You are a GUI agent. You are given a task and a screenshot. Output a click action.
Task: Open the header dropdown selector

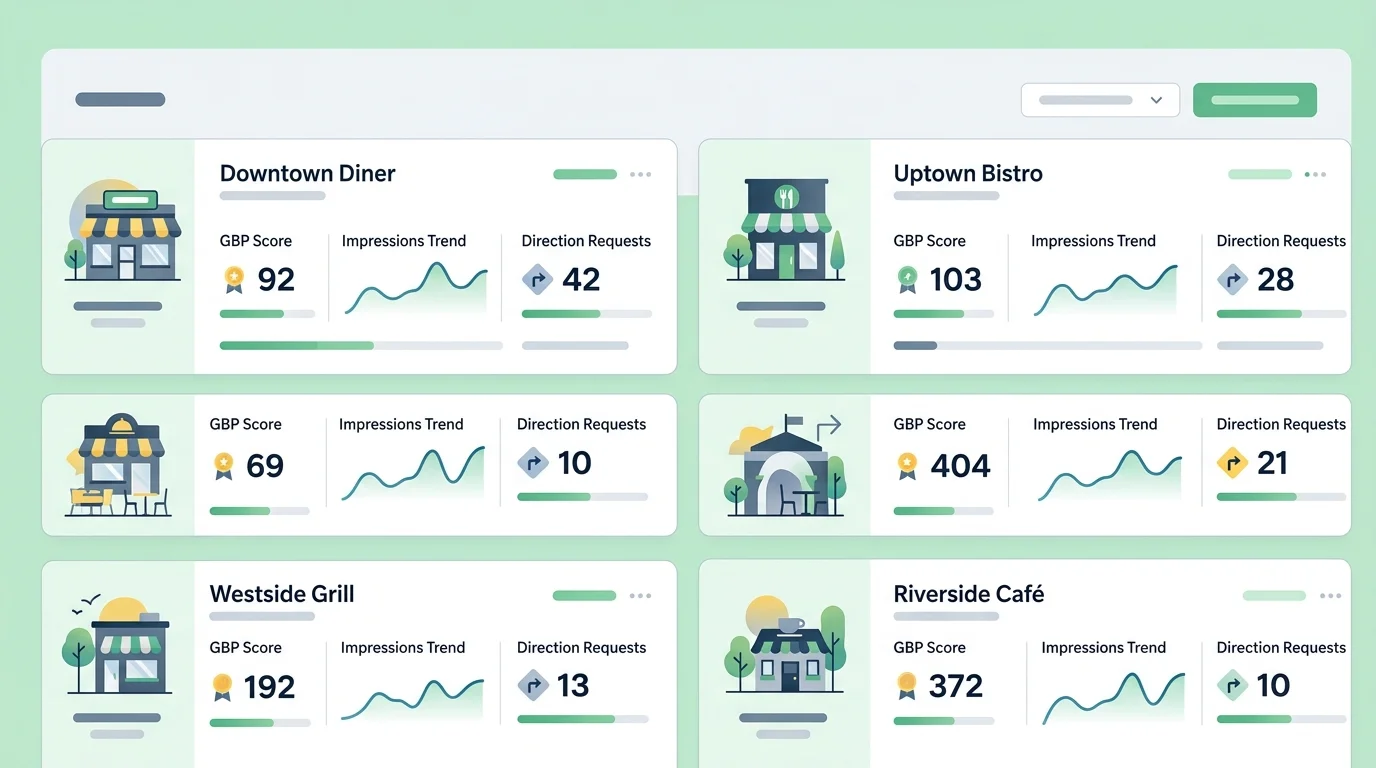1100,100
